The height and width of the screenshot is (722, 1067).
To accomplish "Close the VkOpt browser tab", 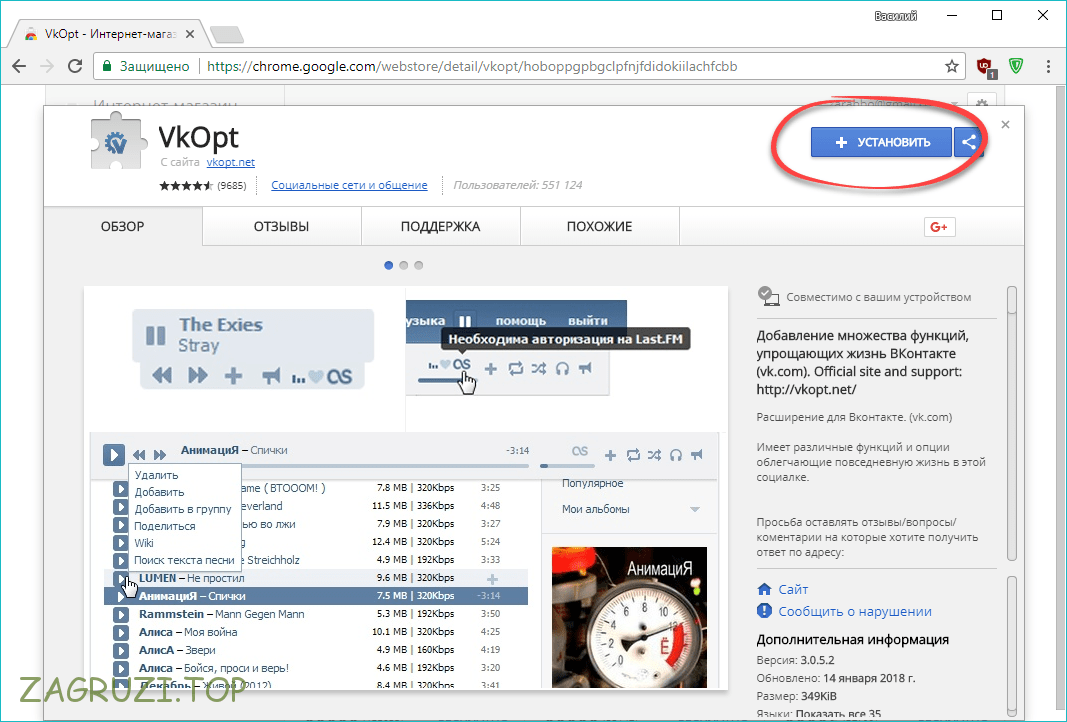I will click(190, 34).
